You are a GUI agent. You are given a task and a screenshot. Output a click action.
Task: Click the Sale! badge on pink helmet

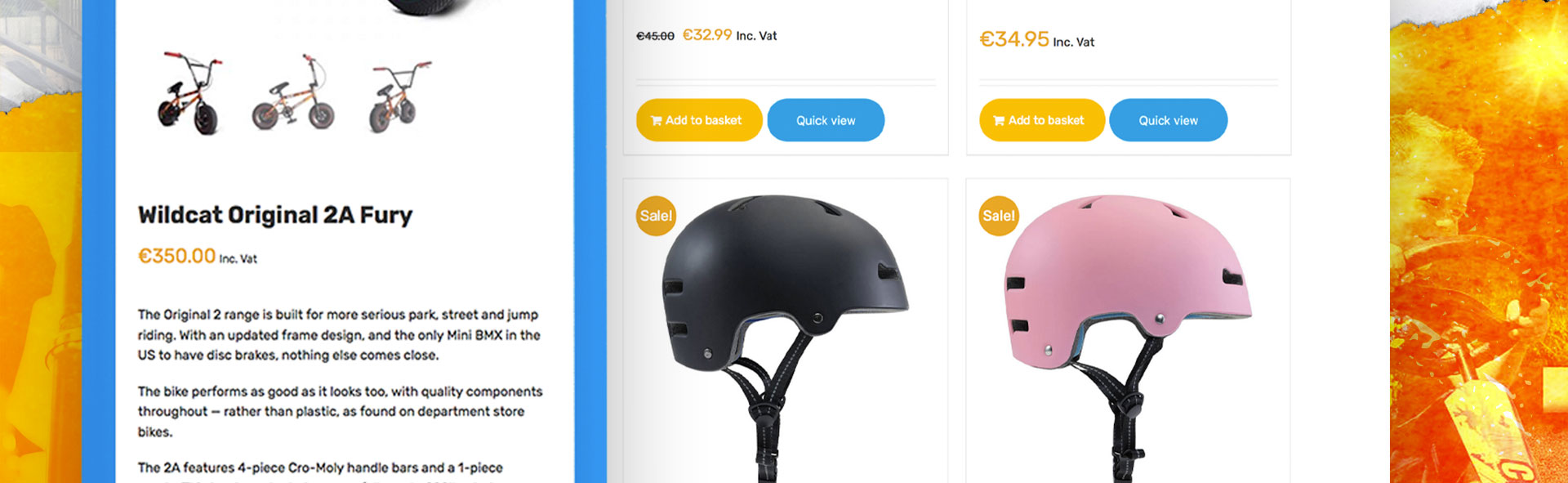[999, 216]
